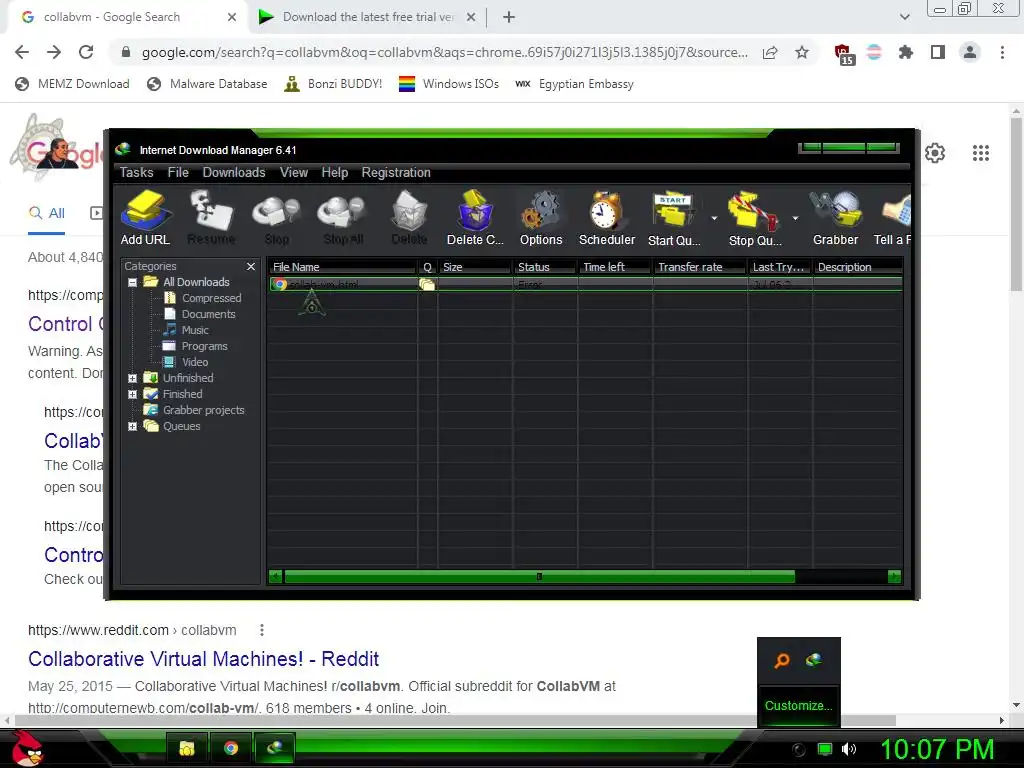Open the Help menu
The width and height of the screenshot is (1024, 768).
(x=334, y=172)
